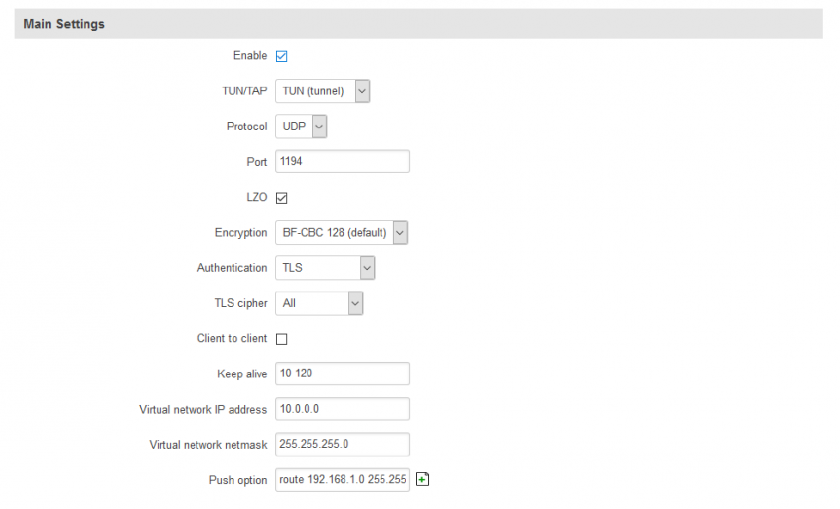Toggle the Enable checkbox

click(x=281, y=56)
